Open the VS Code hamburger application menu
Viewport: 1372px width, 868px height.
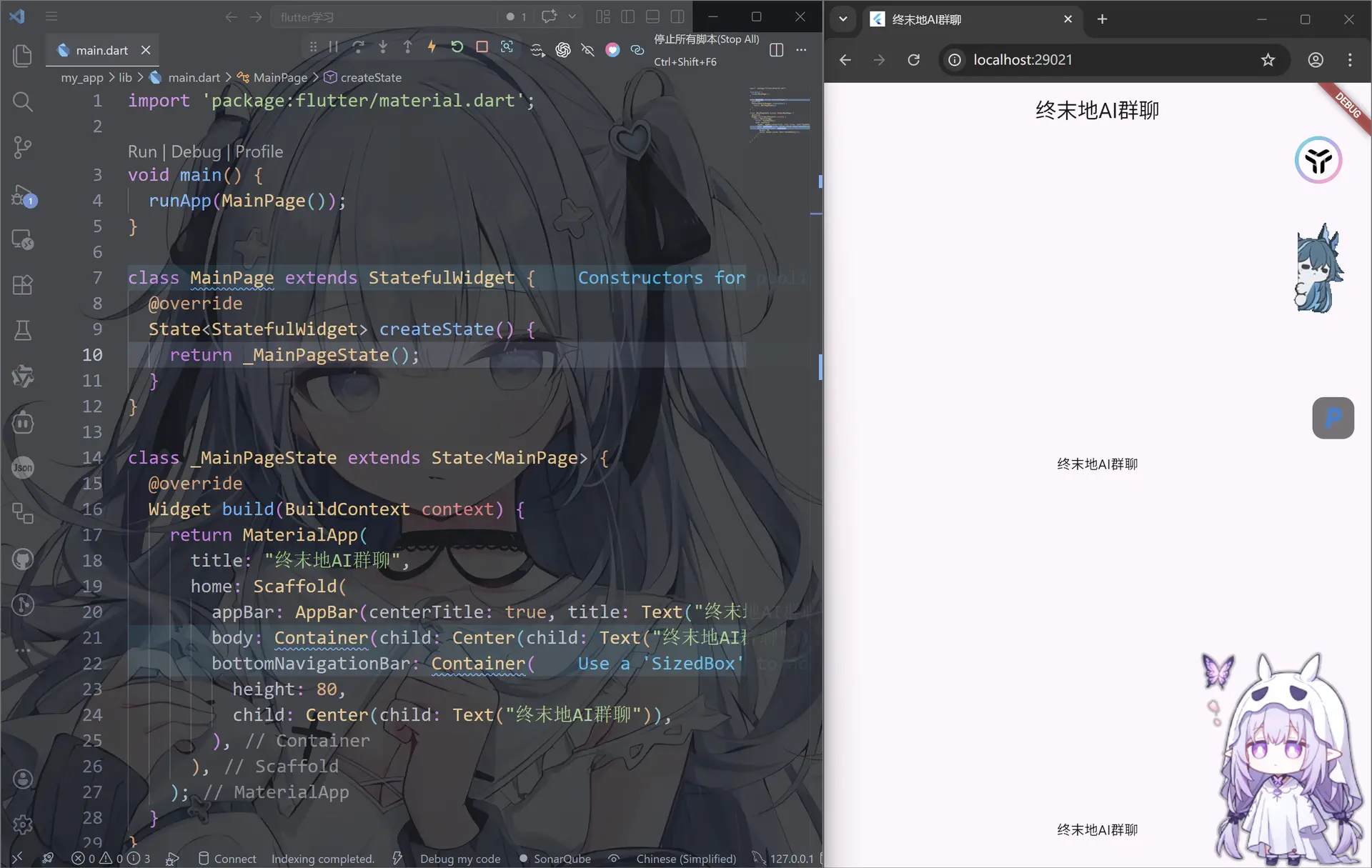[51, 16]
